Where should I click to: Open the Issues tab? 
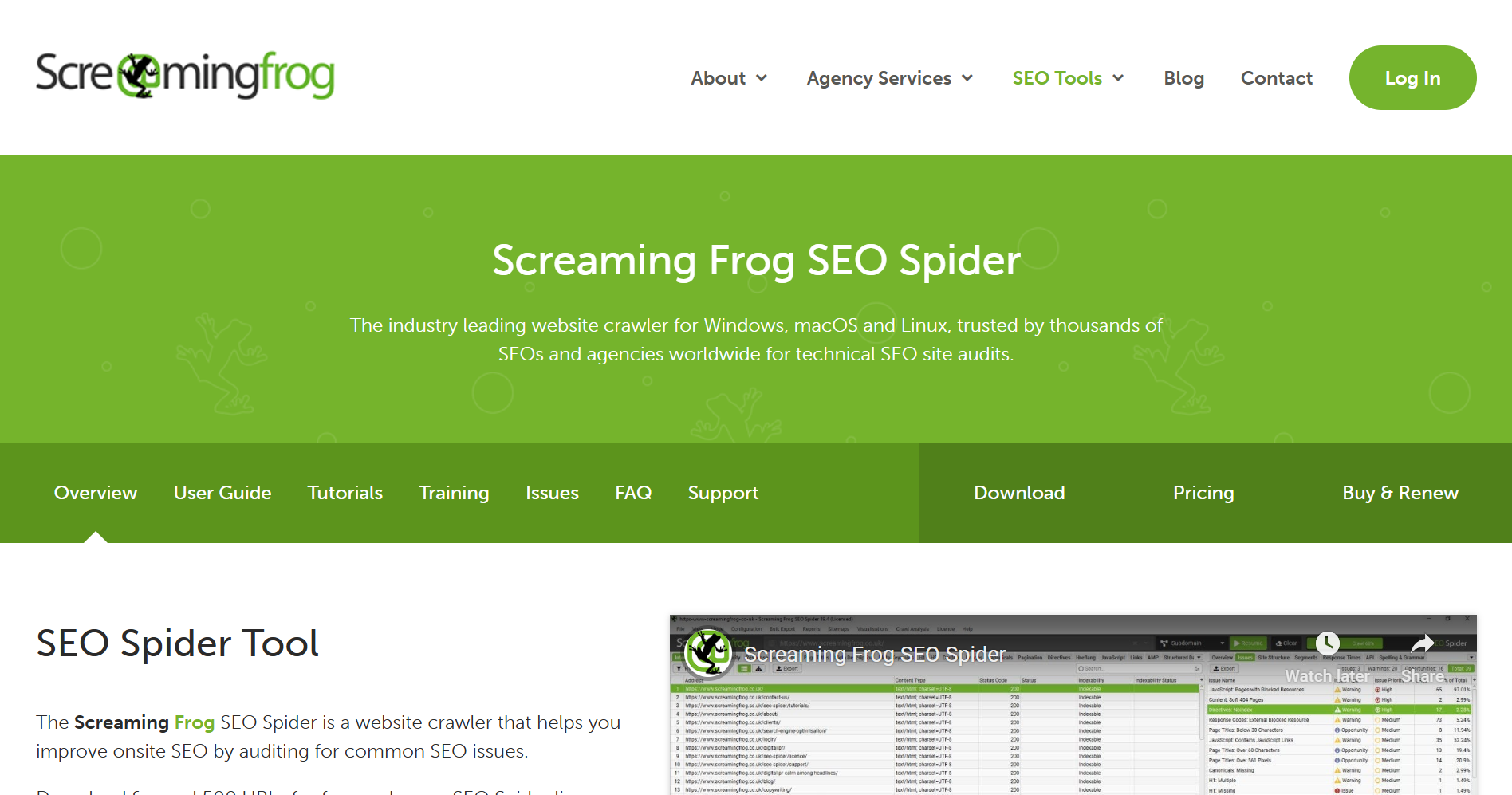point(552,493)
